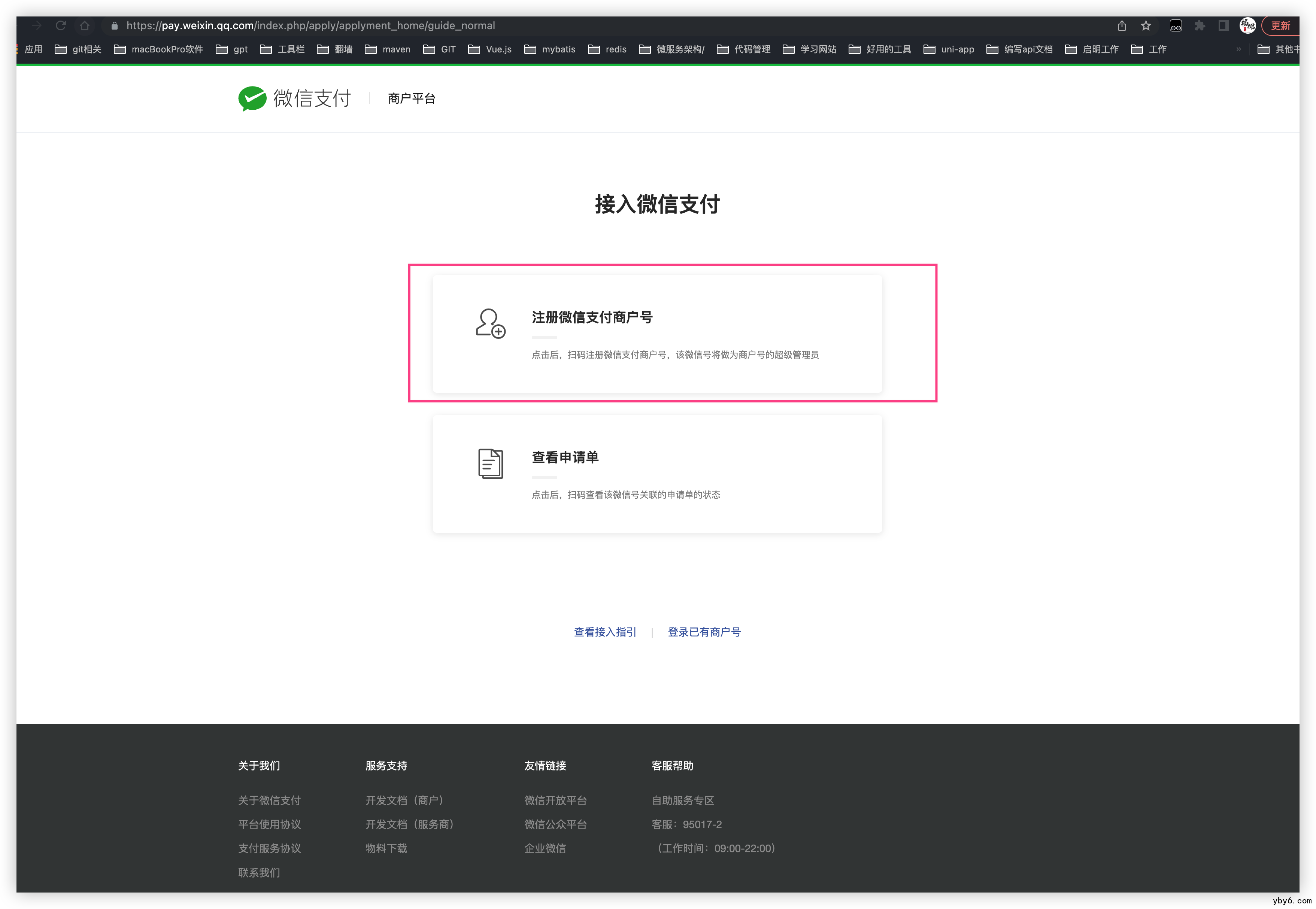Open the maven bookmark folder

[388, 49]
